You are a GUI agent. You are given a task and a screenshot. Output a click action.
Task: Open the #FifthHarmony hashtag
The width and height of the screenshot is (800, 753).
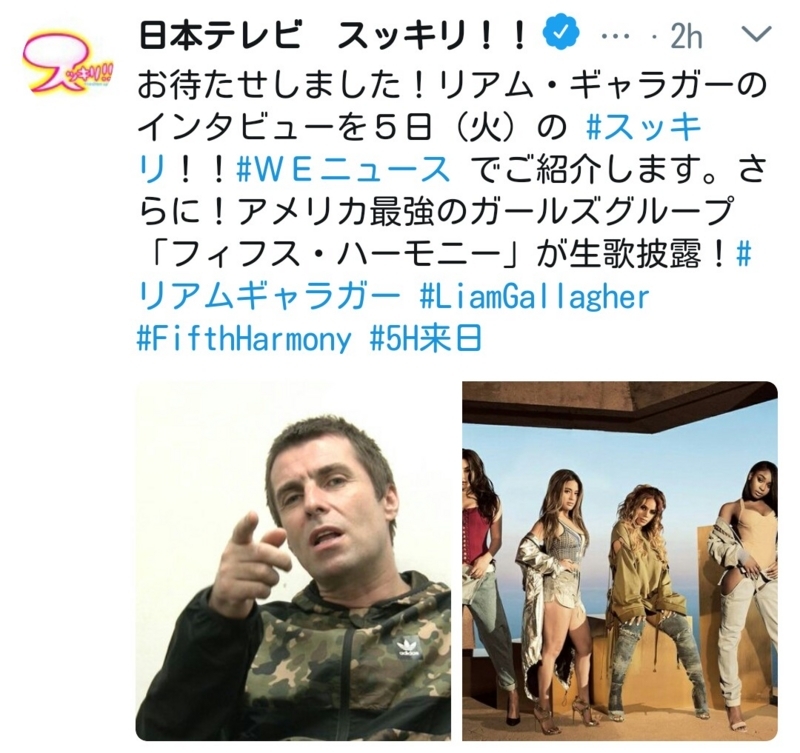click(244, 338)
